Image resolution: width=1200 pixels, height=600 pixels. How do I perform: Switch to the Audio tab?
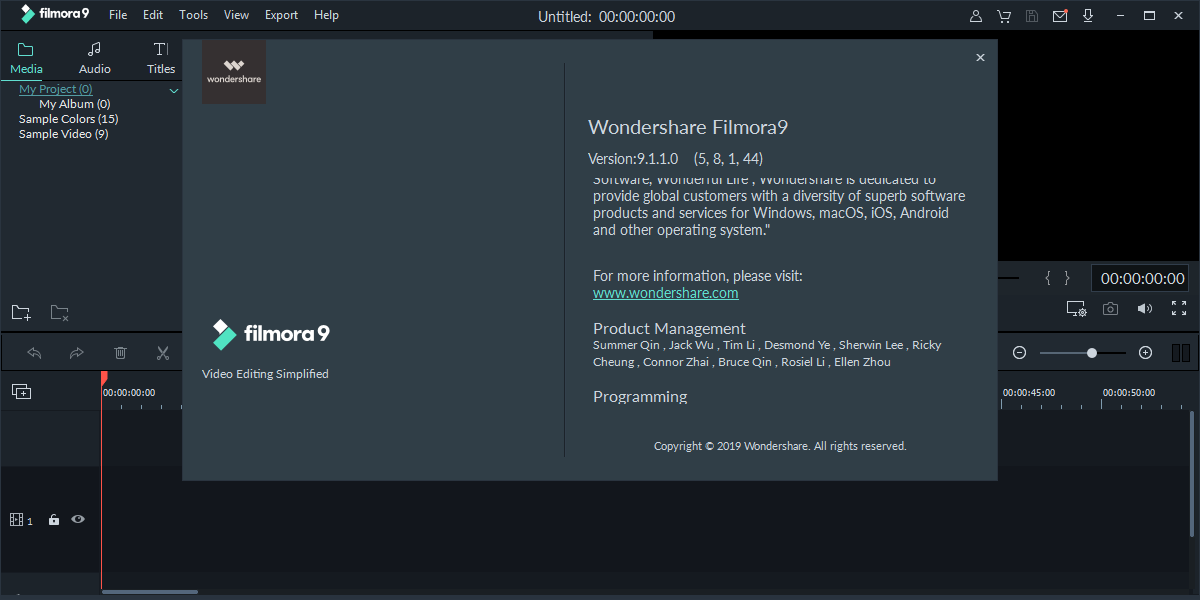tap(95, 58)
